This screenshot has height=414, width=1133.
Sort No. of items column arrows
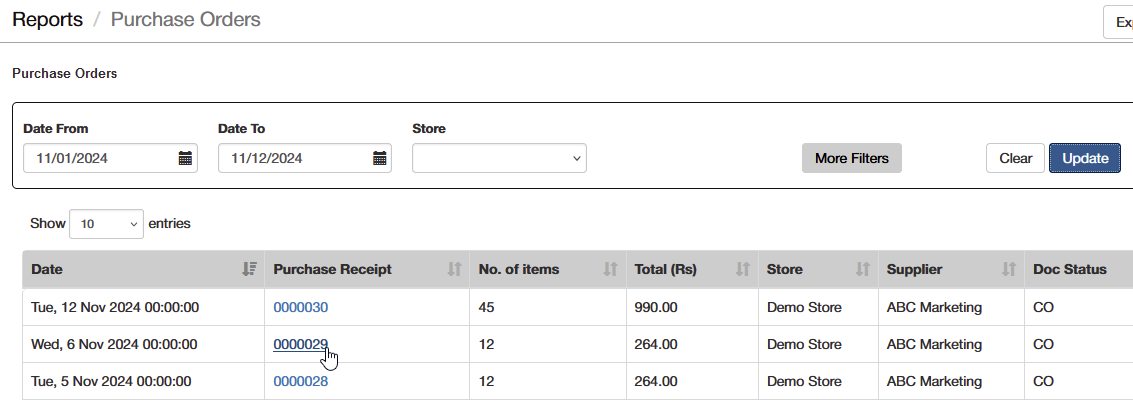[611, 269]
